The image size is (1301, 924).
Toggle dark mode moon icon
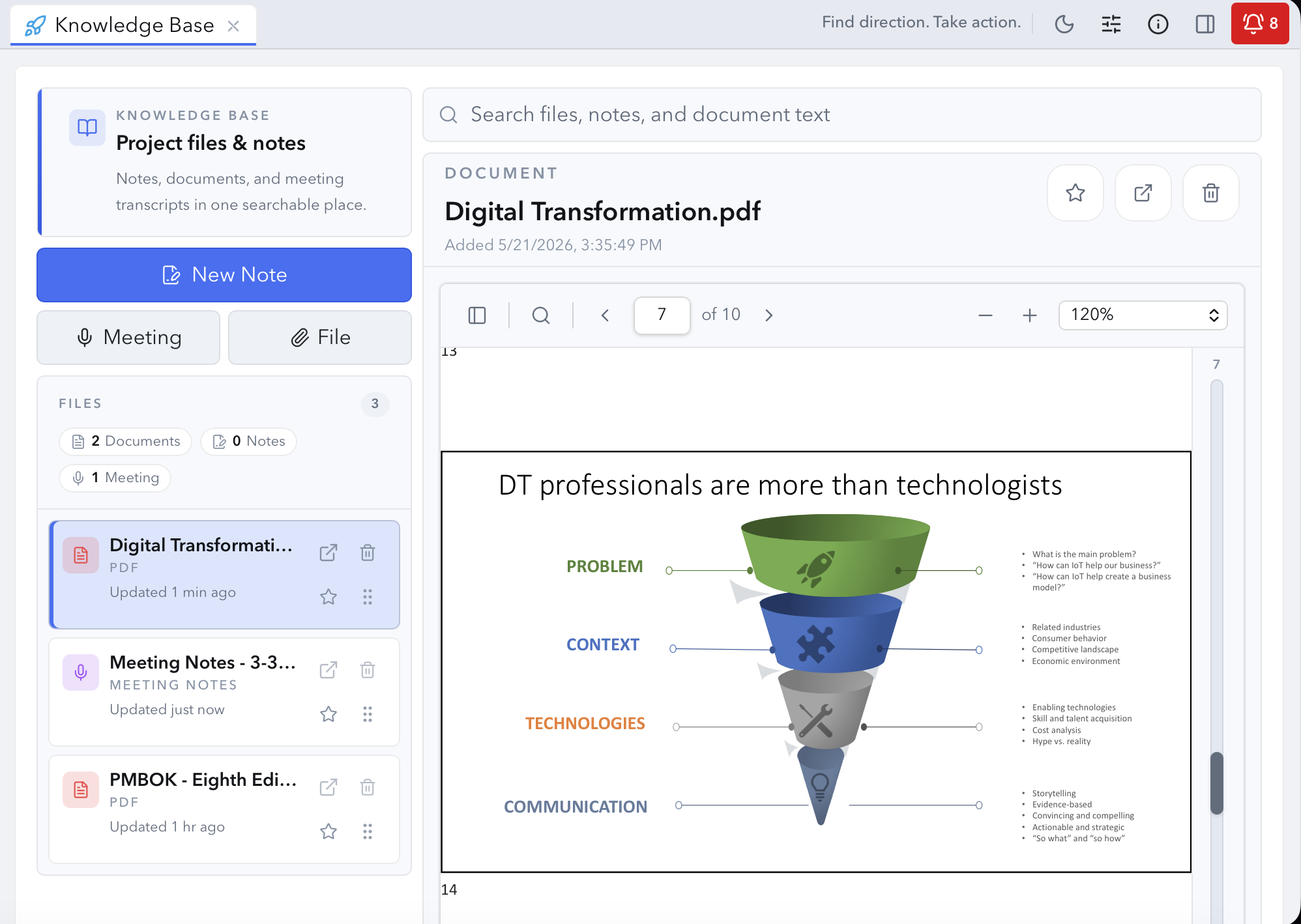pos(1064,24)
